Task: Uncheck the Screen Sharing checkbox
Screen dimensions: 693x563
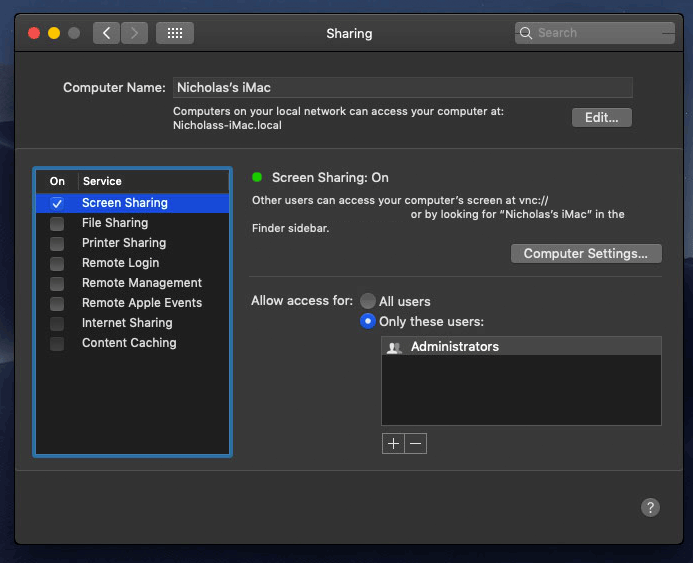Action: tap(57, 203)
